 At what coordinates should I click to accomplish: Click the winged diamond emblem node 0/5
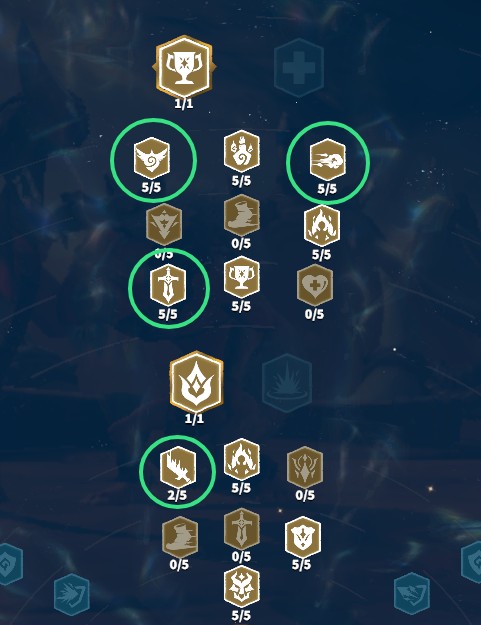tap(305, 467)
